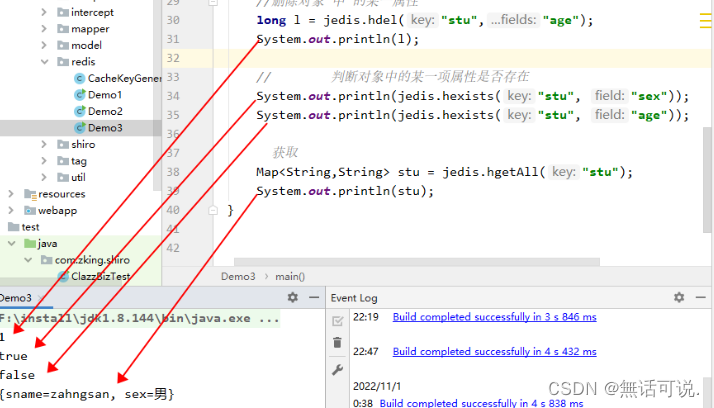Click the CacheKeyGenerator class icon
Screen dimensions: 714x408
pyautogui.click(x=80, y=78)
